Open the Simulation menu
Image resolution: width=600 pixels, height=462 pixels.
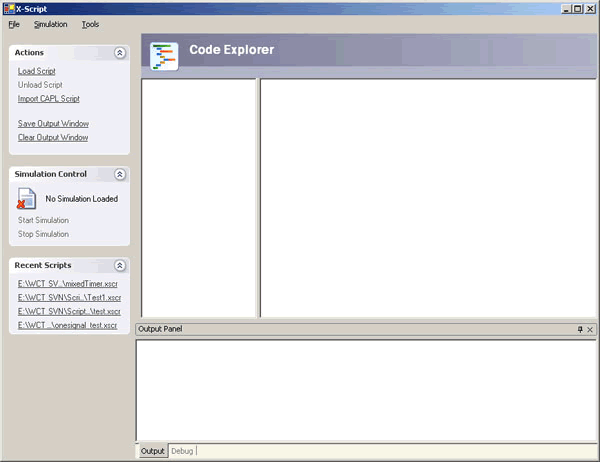(x=50, y=23)
